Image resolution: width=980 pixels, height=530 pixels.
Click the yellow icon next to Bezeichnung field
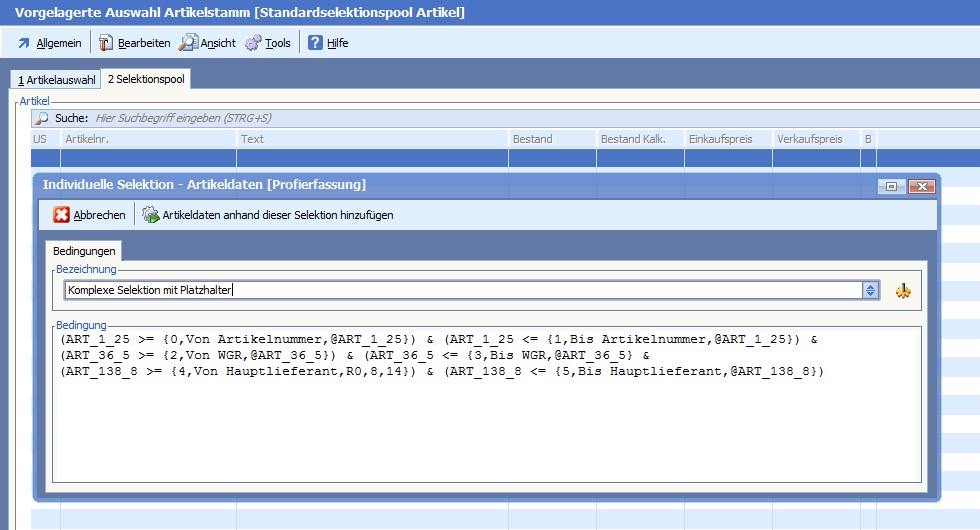tap(903, 290)
